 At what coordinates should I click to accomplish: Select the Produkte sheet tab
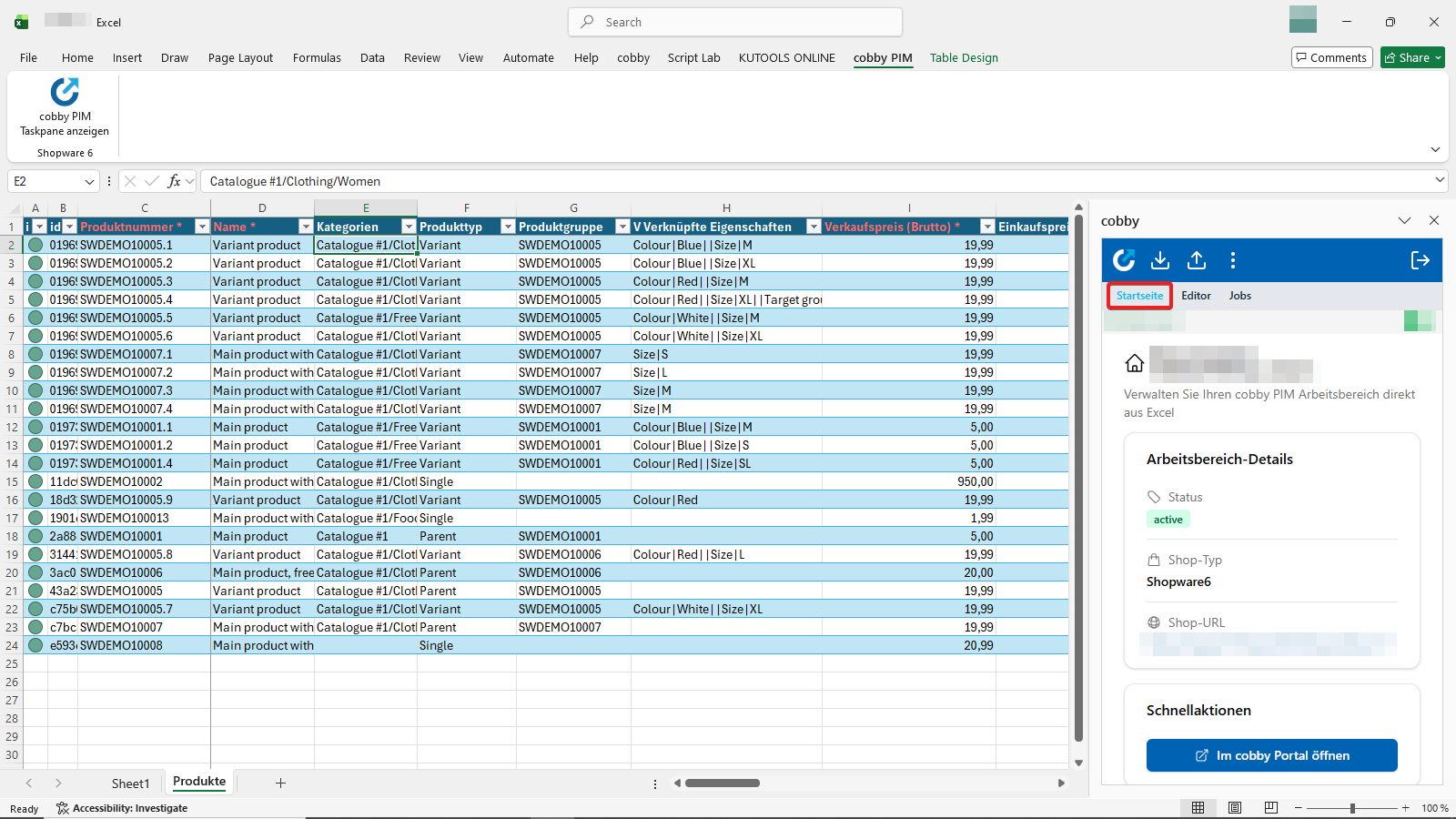[x=198, y=781]
